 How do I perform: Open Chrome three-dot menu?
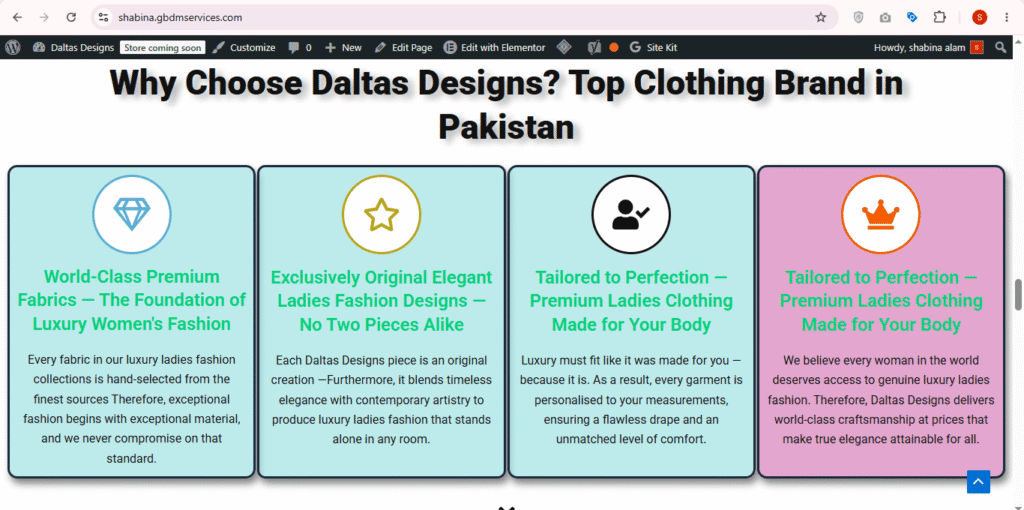click(x=1006, y=18)
